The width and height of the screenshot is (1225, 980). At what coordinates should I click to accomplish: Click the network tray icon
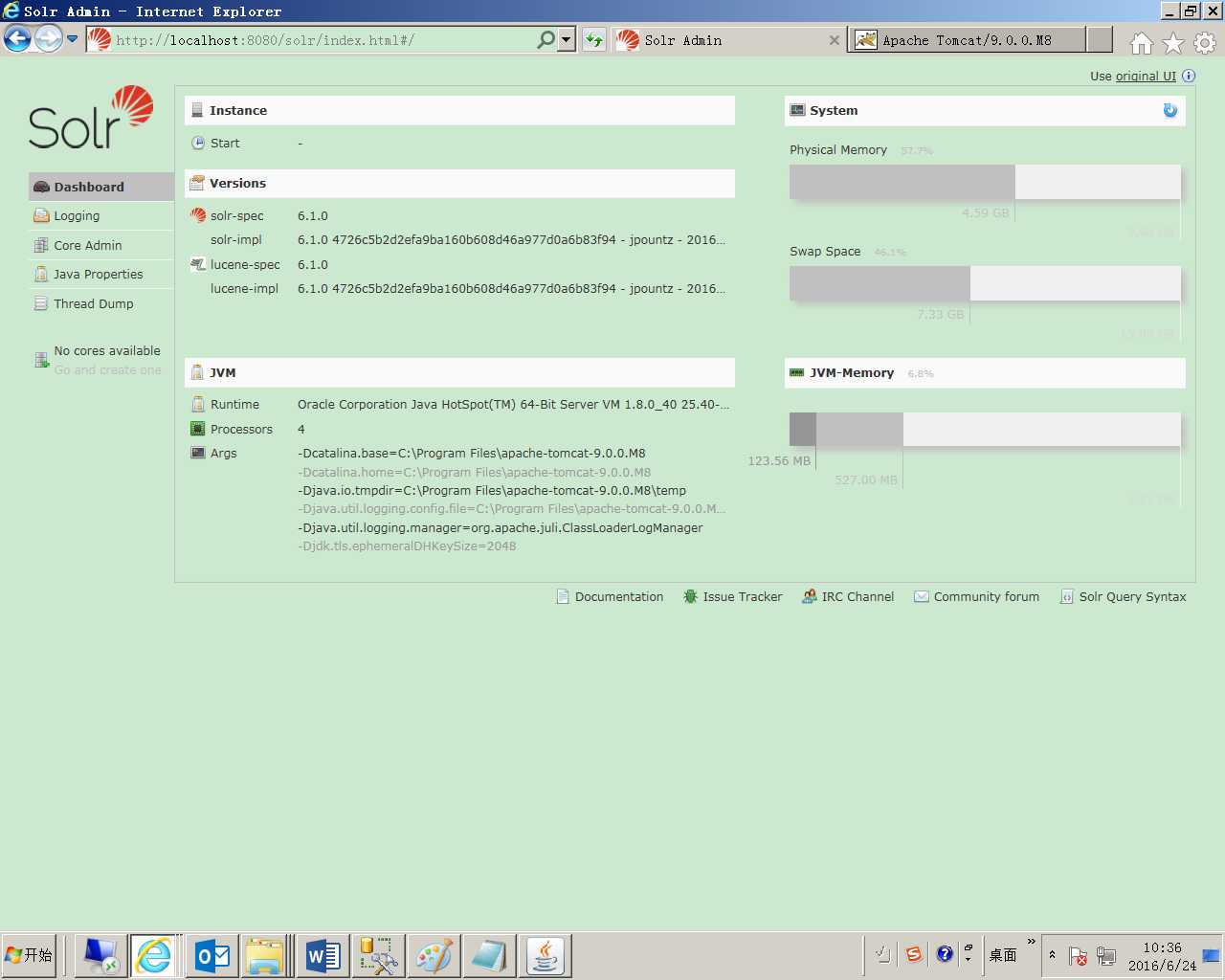[1106, 956]
